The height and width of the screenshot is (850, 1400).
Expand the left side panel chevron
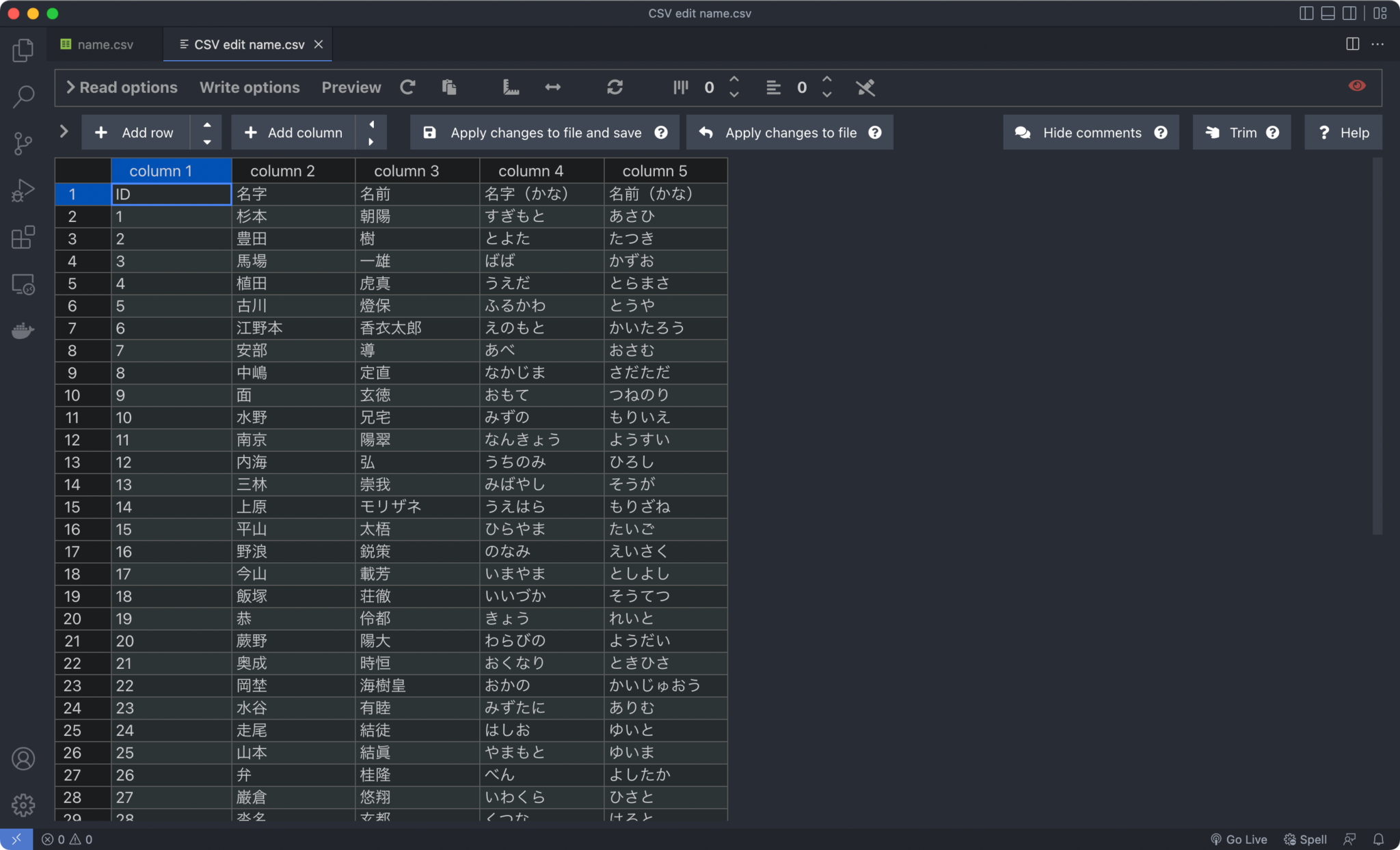64,131
